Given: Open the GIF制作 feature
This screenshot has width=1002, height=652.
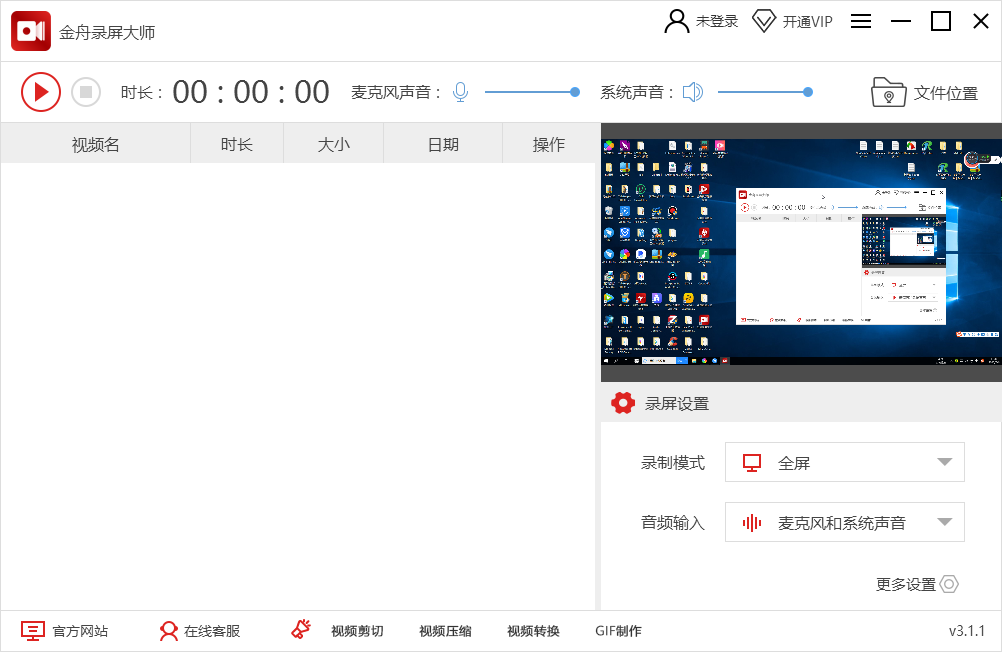Looking at the screenshot, I should tap(620, 631).
